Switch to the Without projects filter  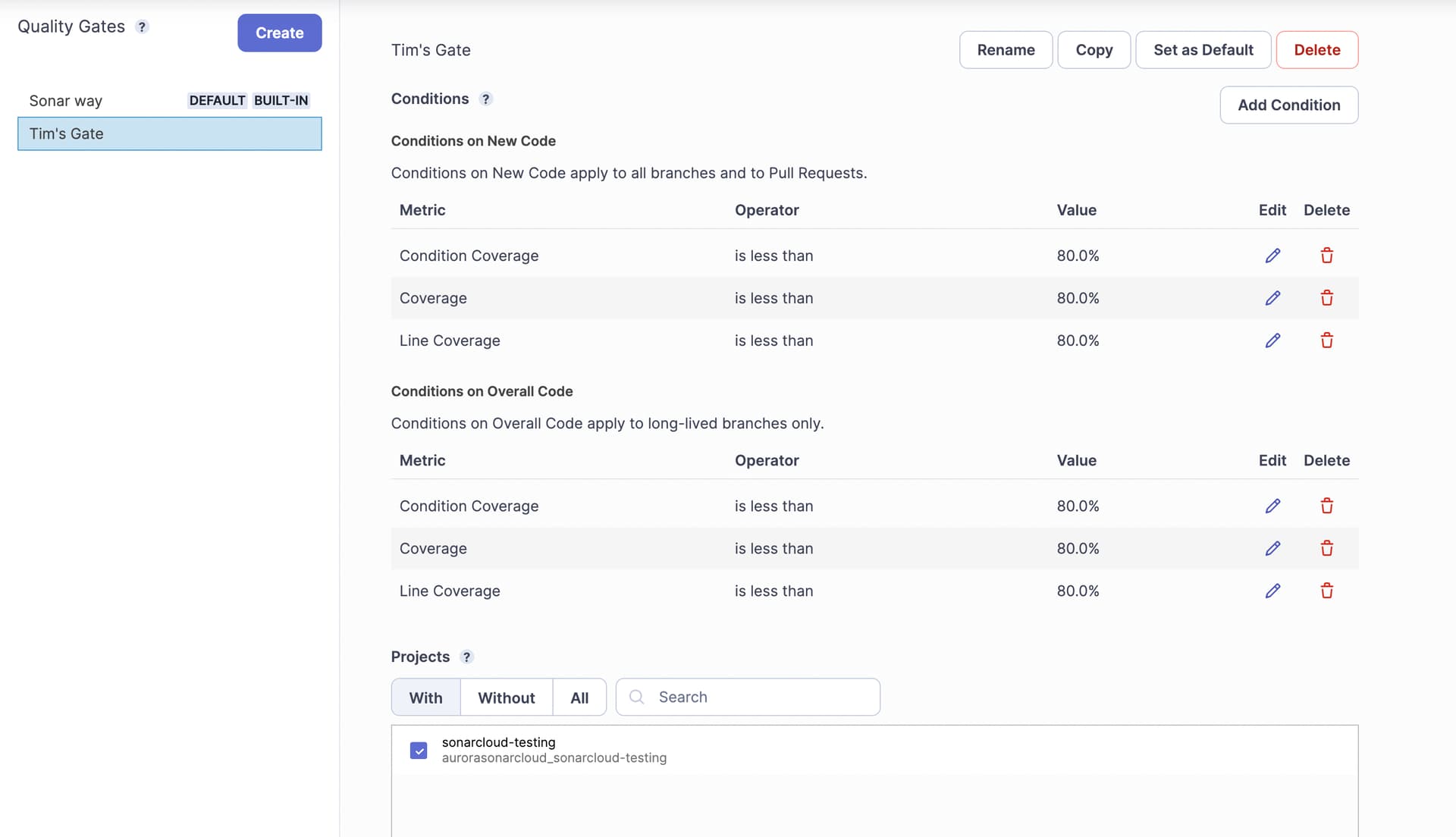tap(506, 697)
